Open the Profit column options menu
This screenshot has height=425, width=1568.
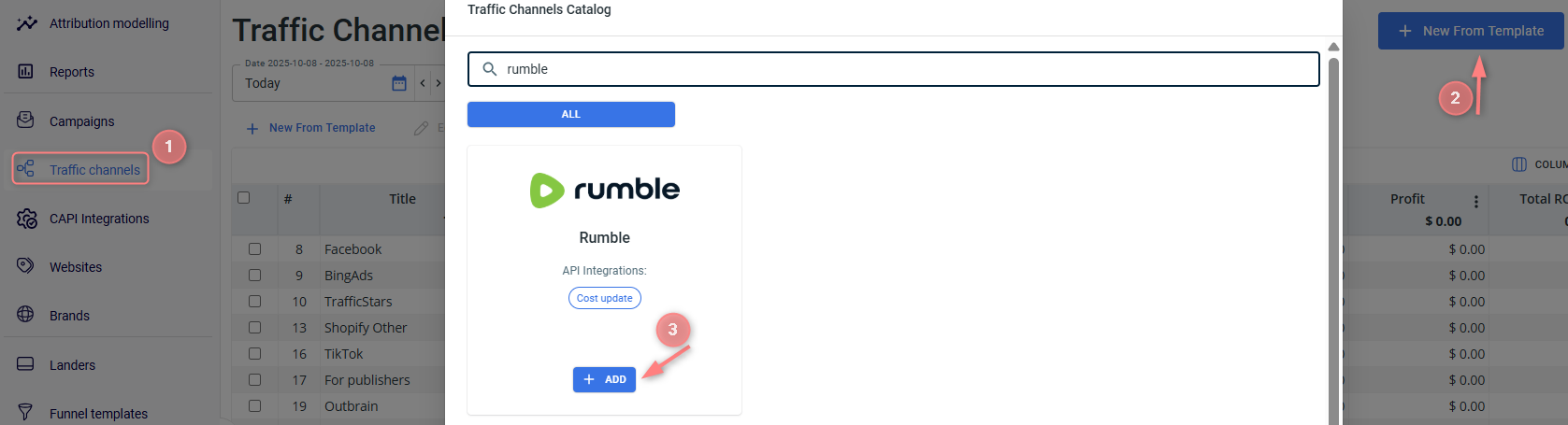point(1476,202)
